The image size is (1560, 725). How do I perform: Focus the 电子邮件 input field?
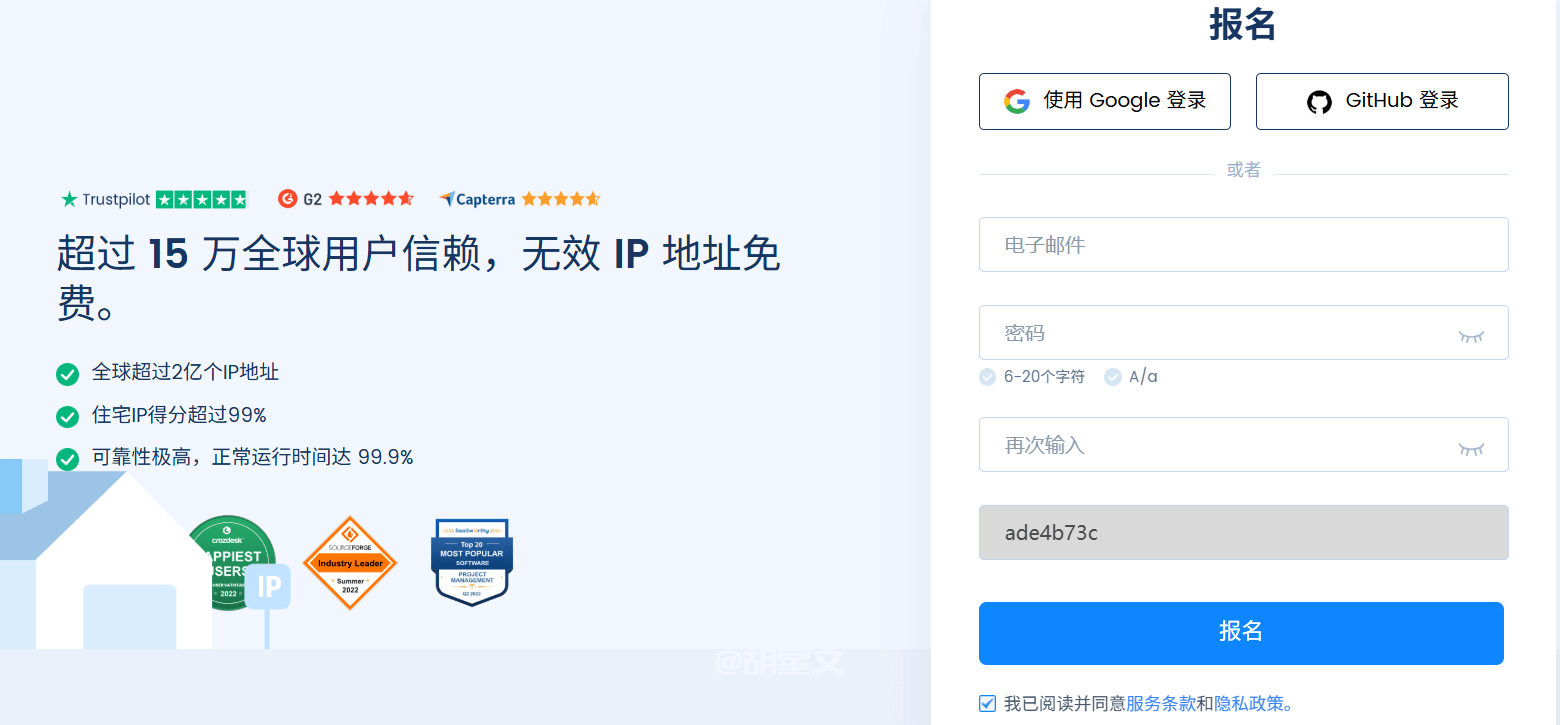[x=1242, y=245]
